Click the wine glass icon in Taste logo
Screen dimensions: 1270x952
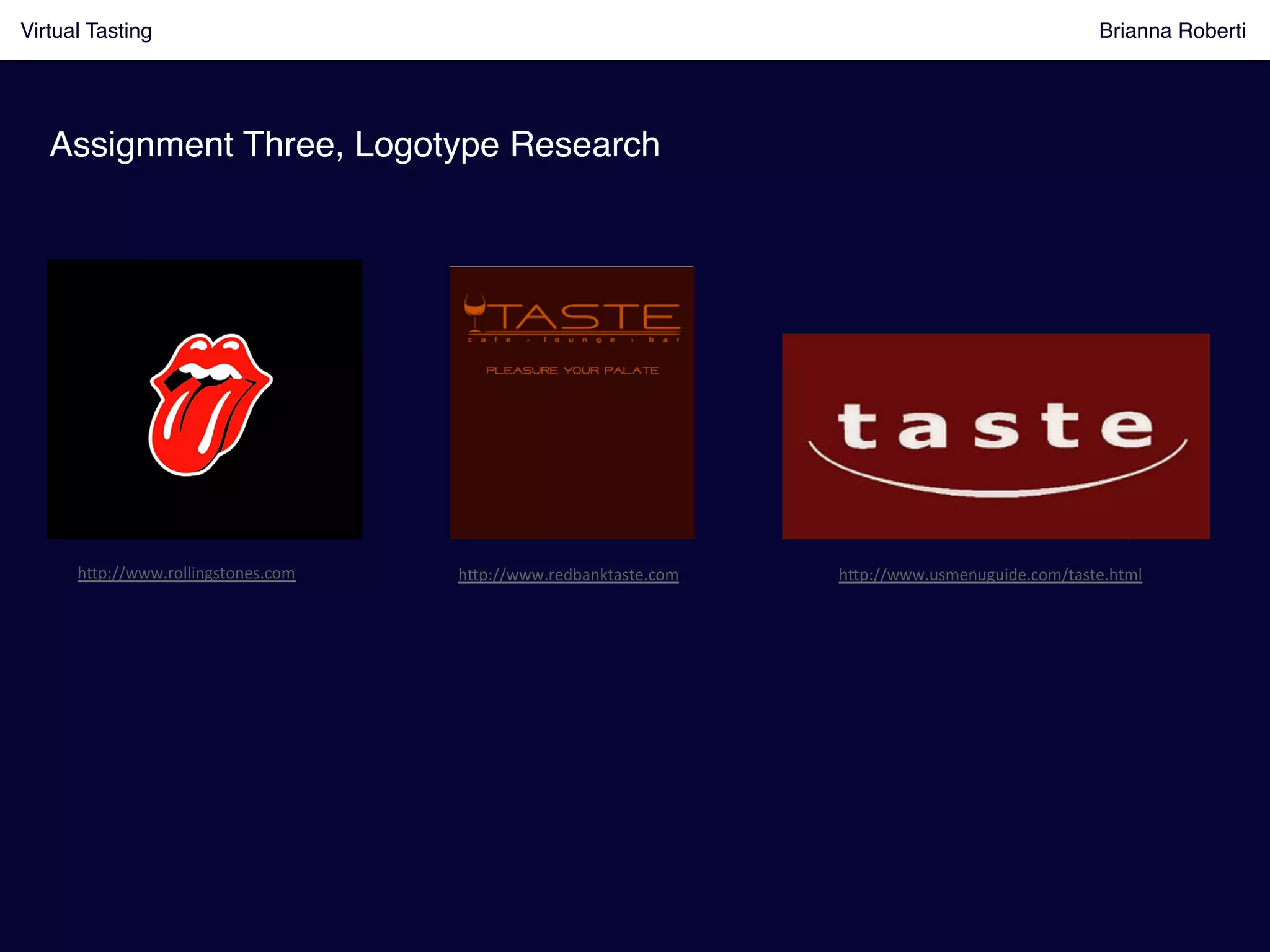(x=475, y=312)
